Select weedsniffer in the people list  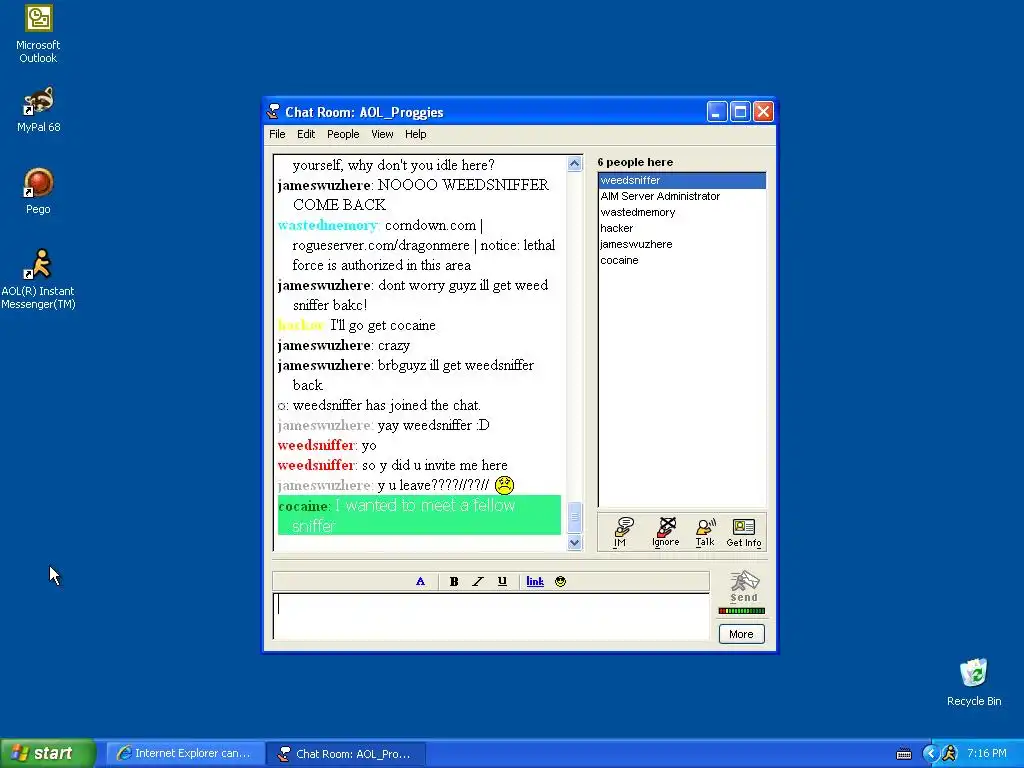(682, 180)
